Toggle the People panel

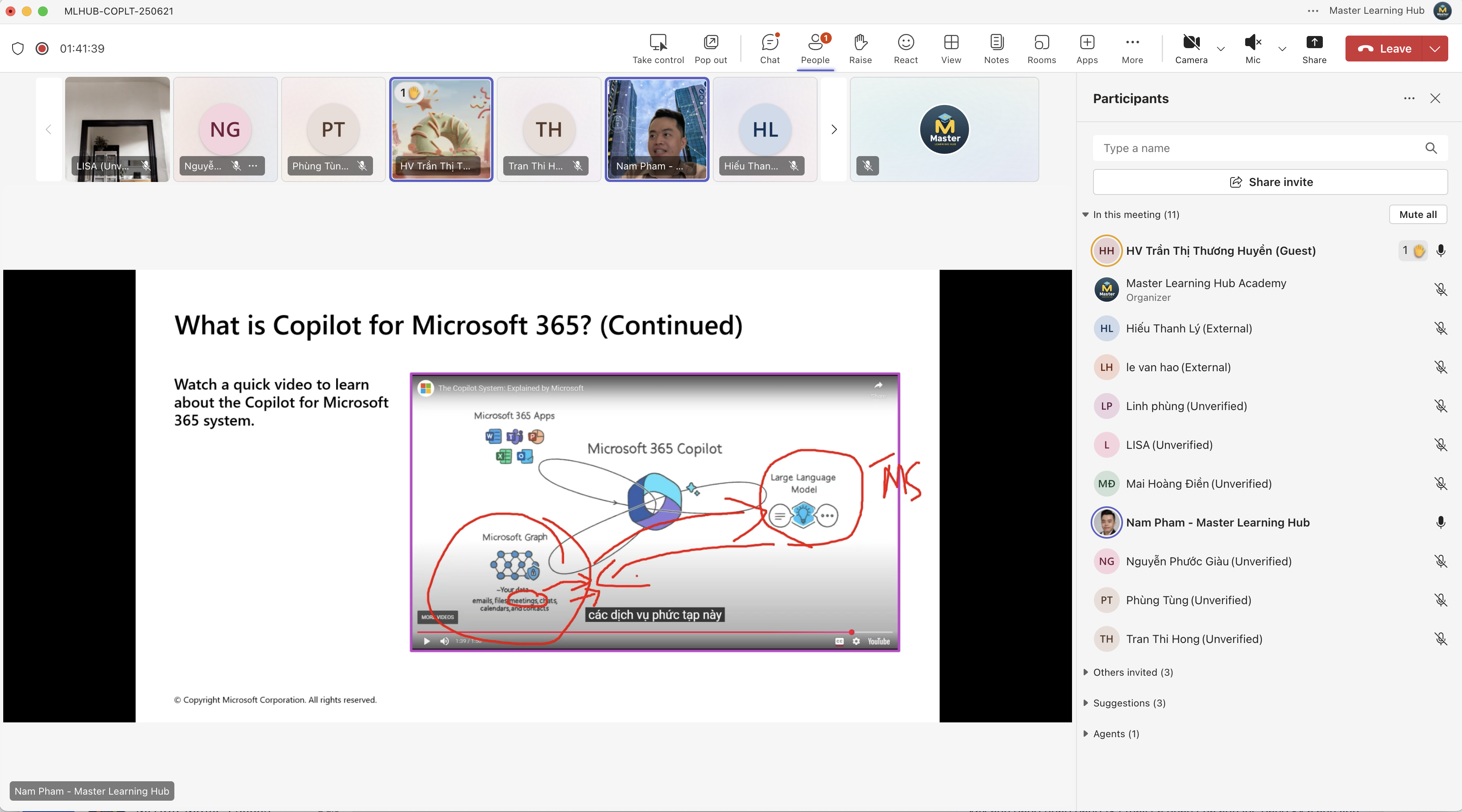[815, 49]
